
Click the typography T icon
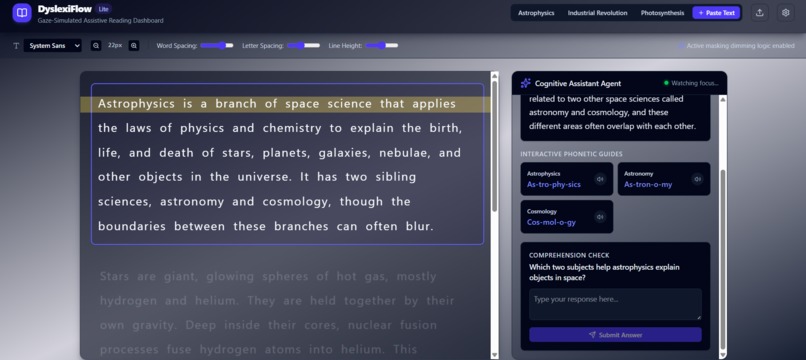(x=16, y=46)
